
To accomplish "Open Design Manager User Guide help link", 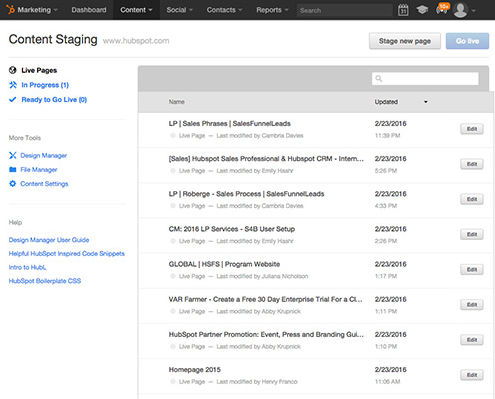I will pyautogui.click(x=49, y=240).
